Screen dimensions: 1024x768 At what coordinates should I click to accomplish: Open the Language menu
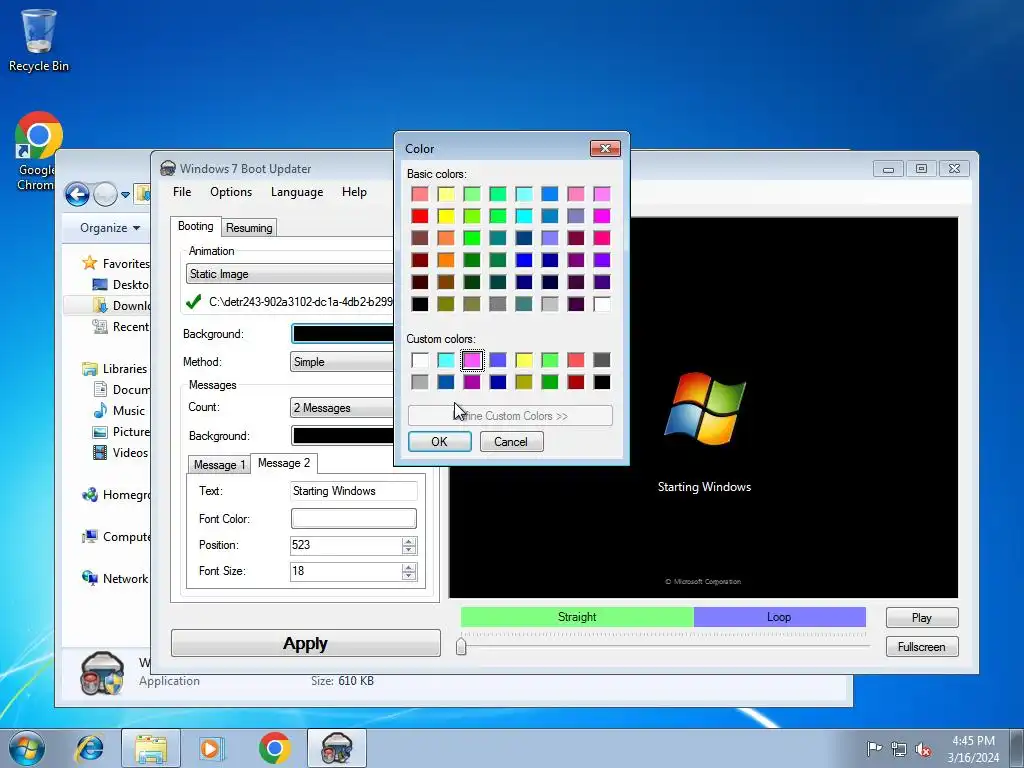point(297,192)
